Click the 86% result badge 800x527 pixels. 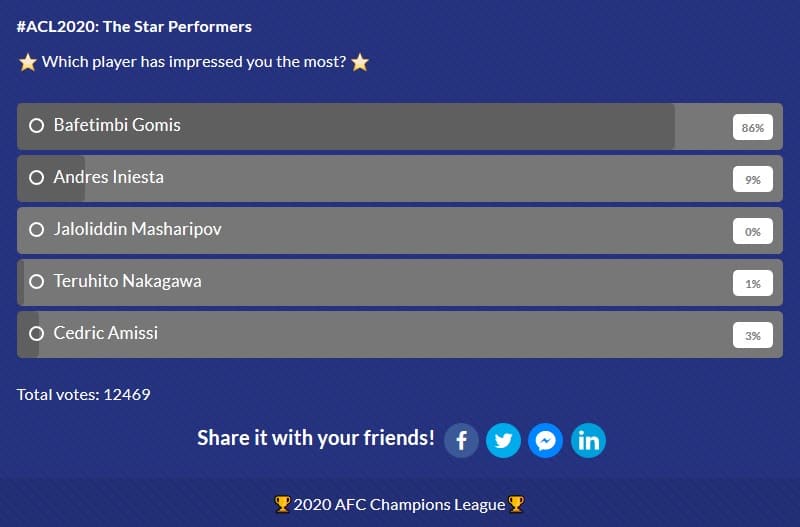tap(753, 128)
